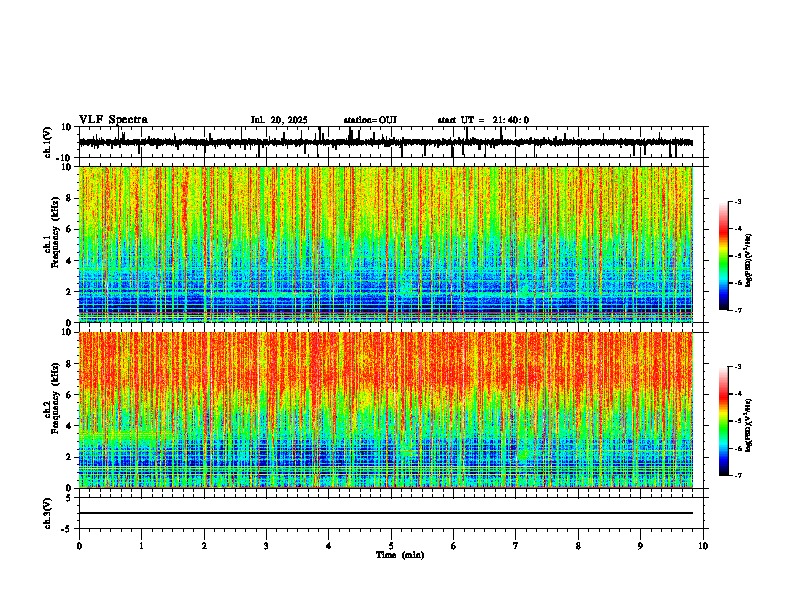This screenshot has width=792, height=612.
Task: Click the ch.1 color scale PSD unit label
Action: click(748, 260)
